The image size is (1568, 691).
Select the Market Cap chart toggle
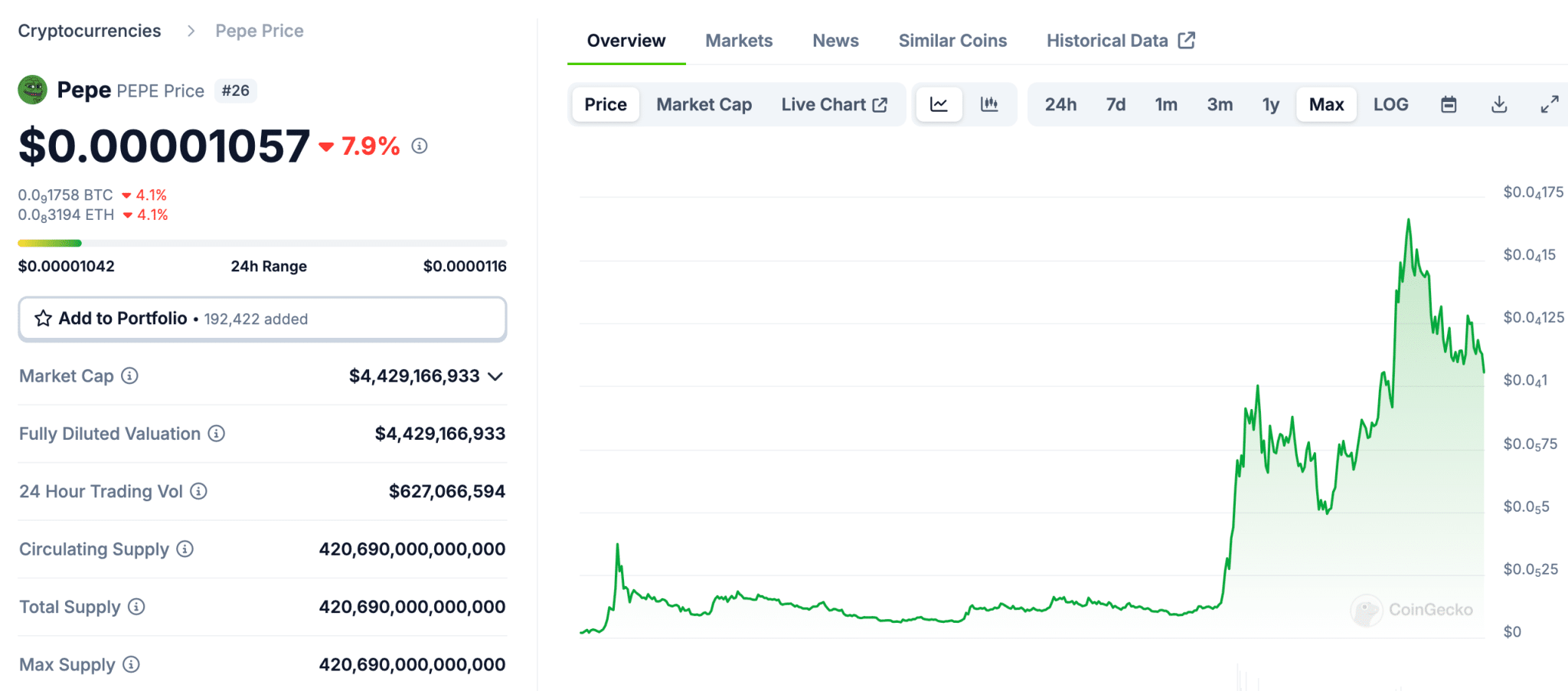pos(704,104)
